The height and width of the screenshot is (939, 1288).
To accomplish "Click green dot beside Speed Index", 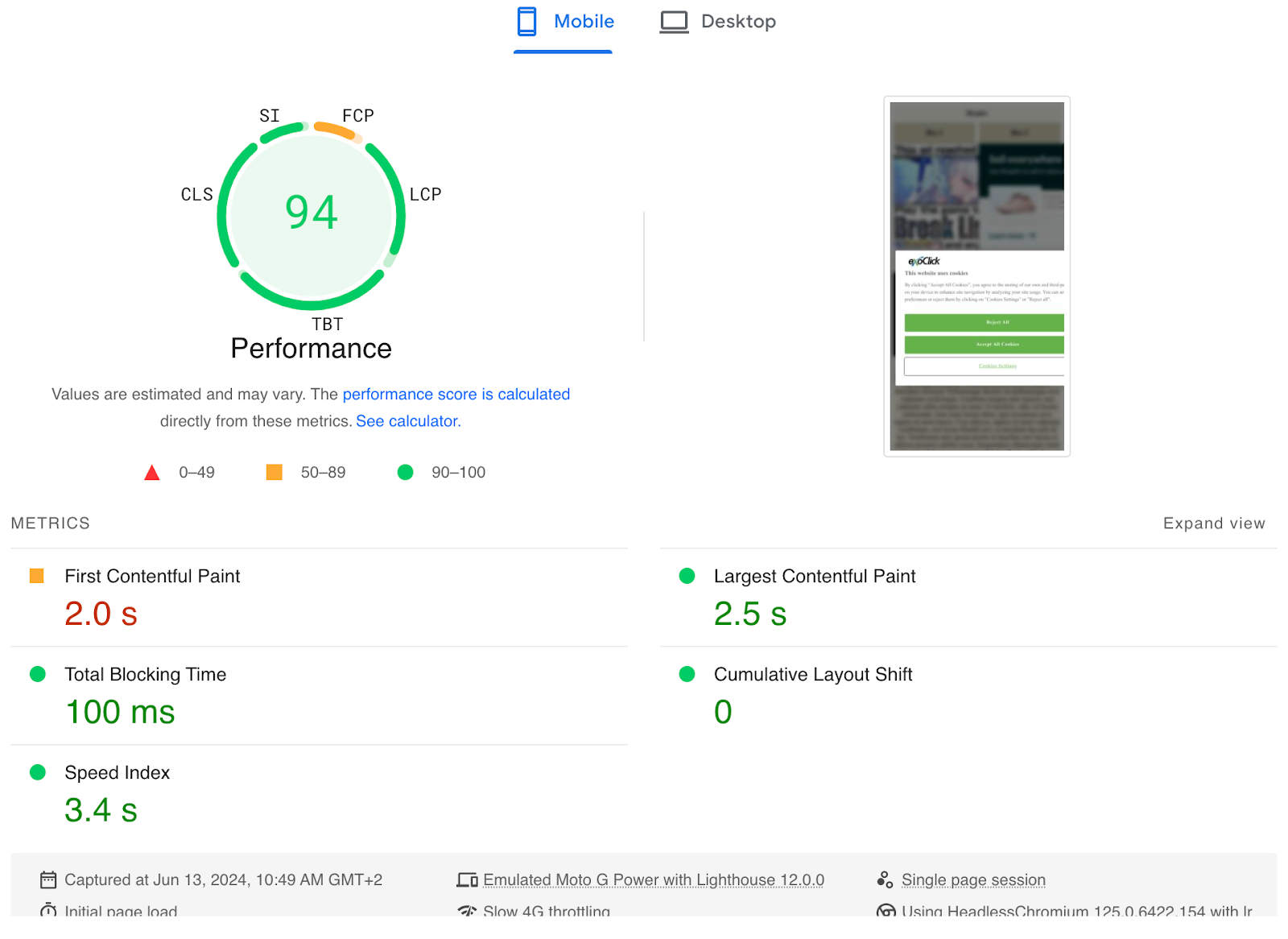I will pyautogui.click(x=38, y=772).
